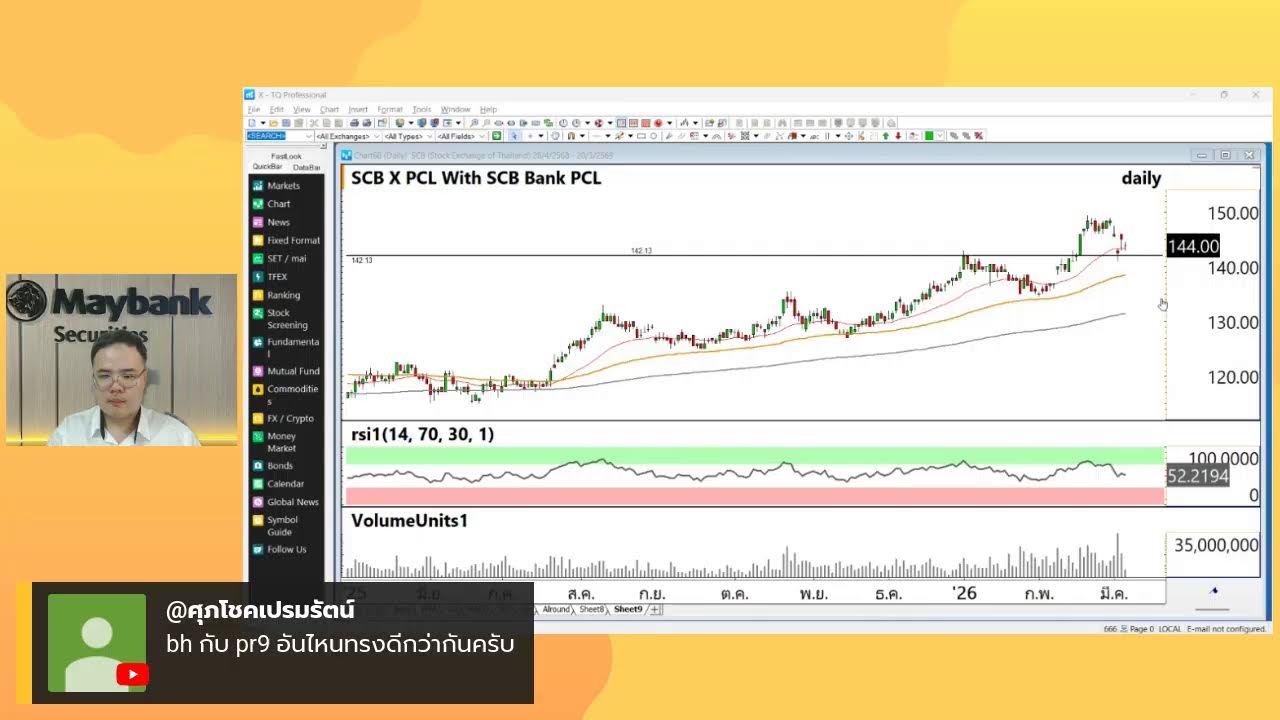This screenshot has width=1280, height=720.
Task: Click the red down arrow icon
Action: pos(898,136)
